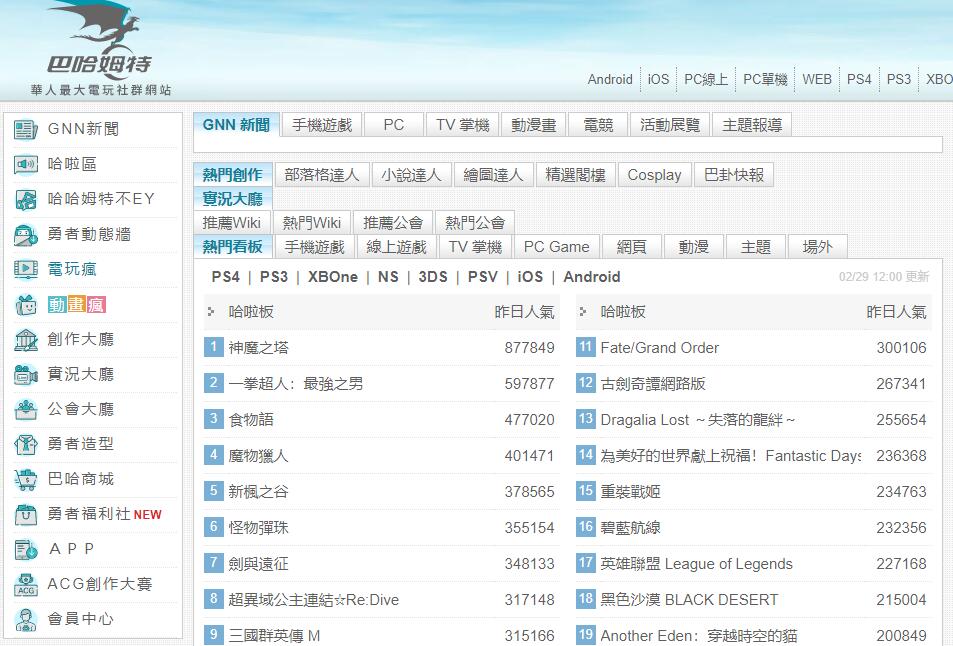This screenshot has height=646, width=953.
Task: Open the 神魔之塔 board
Action: [258, 348]
